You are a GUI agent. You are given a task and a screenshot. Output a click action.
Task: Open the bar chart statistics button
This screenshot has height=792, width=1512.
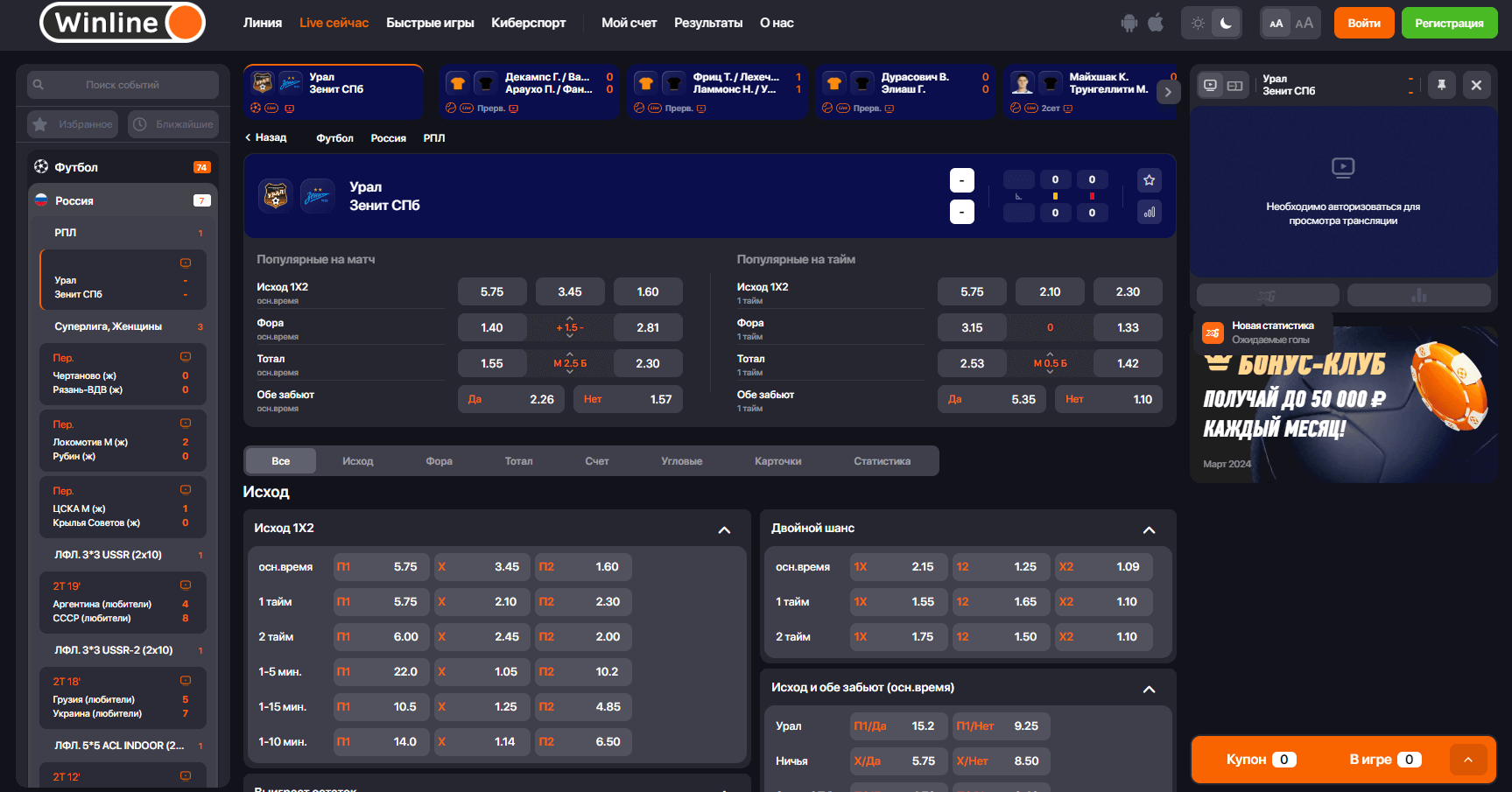pos(1419,295)
